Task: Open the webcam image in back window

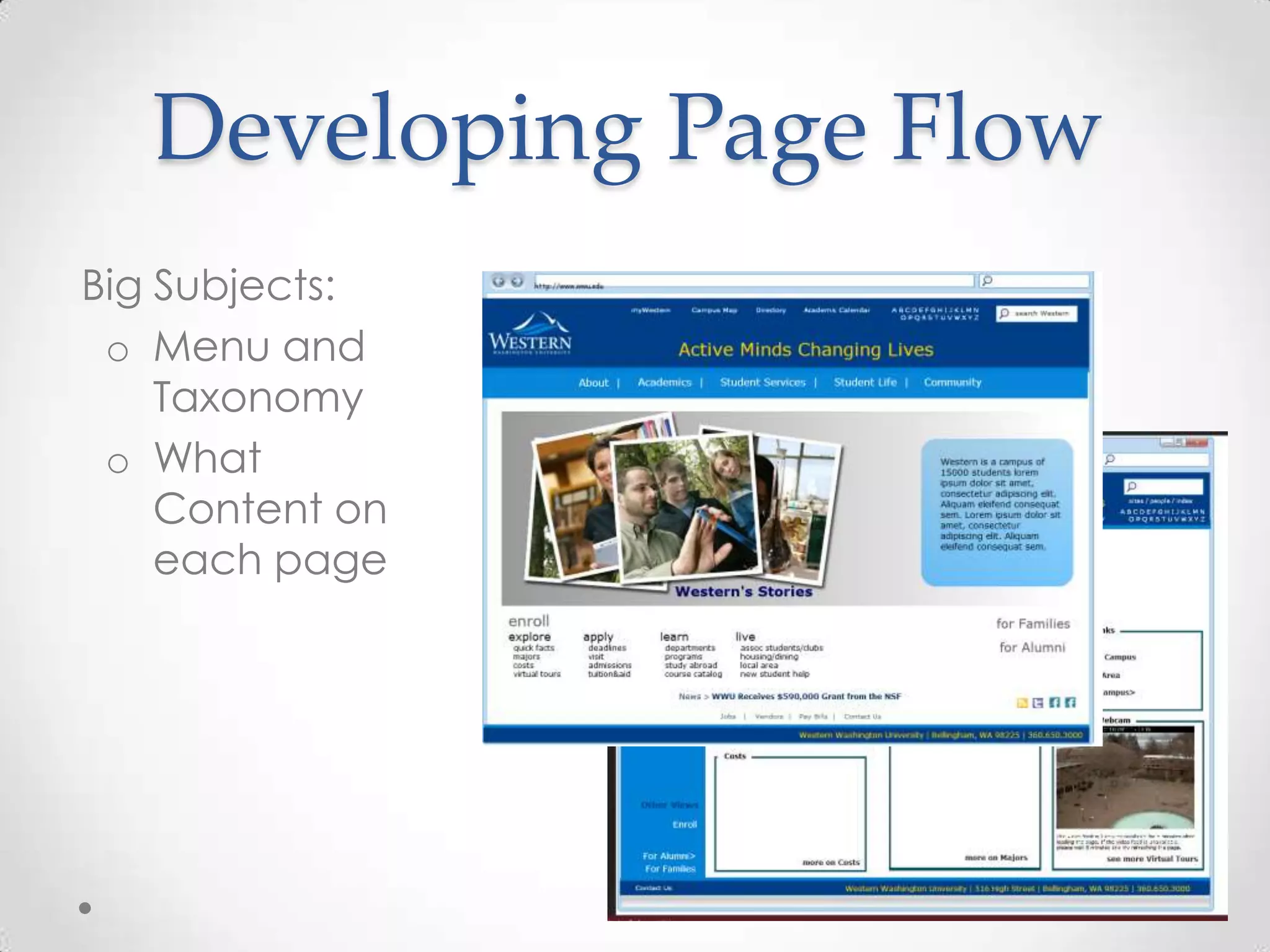Action: (1126, 778)
